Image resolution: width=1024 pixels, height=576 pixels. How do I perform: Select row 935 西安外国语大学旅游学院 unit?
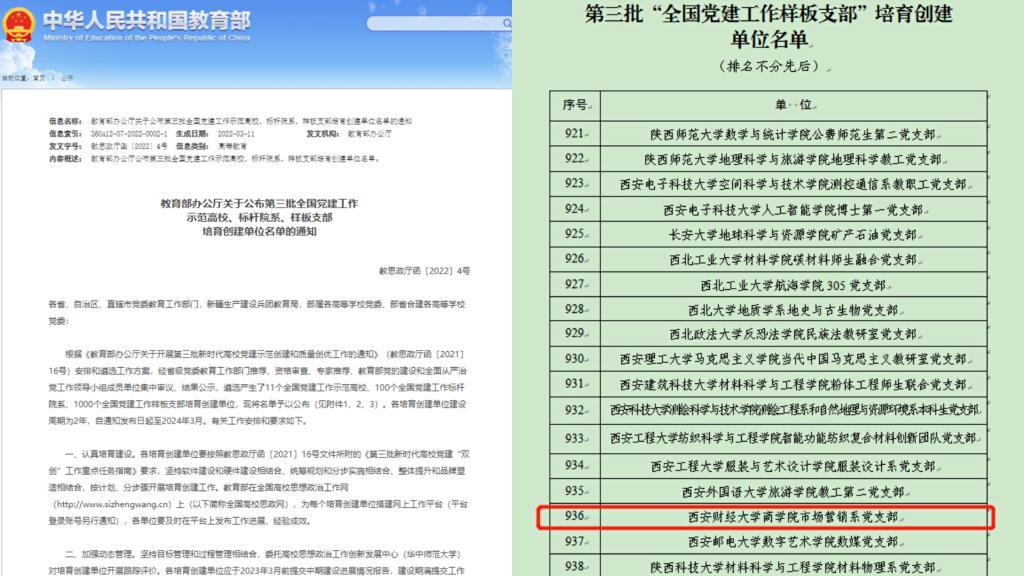coord(793,491)
